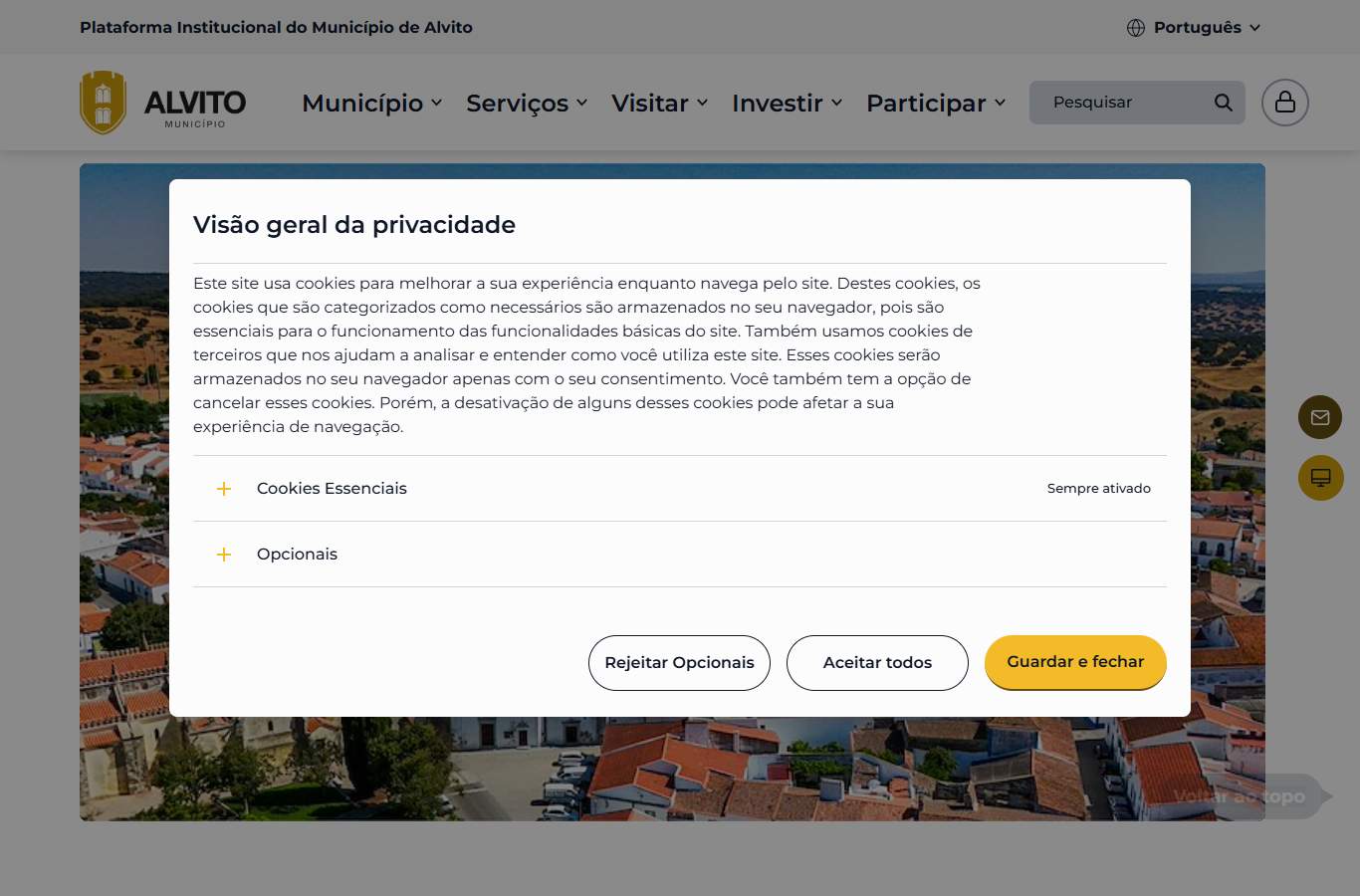This screenshot has width=1360, height=896.
Task: Open the Município menu
Action: (372, 103)
